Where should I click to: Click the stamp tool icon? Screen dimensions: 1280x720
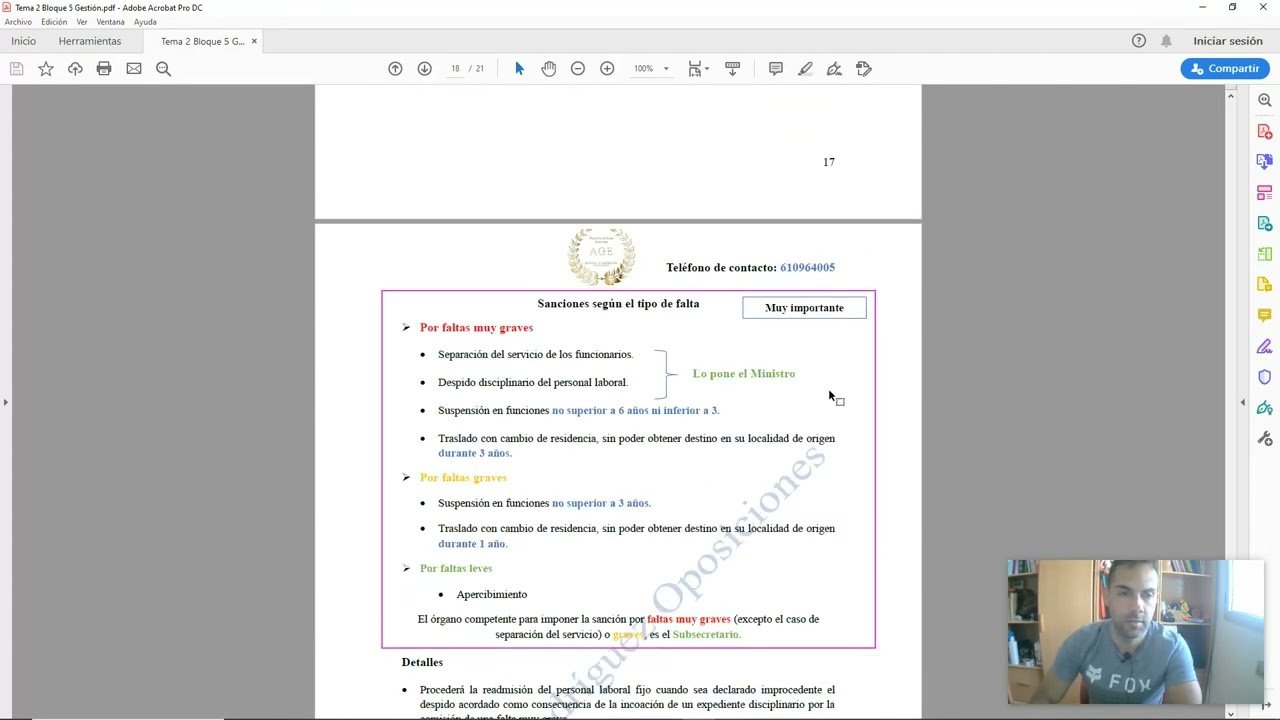864,69
